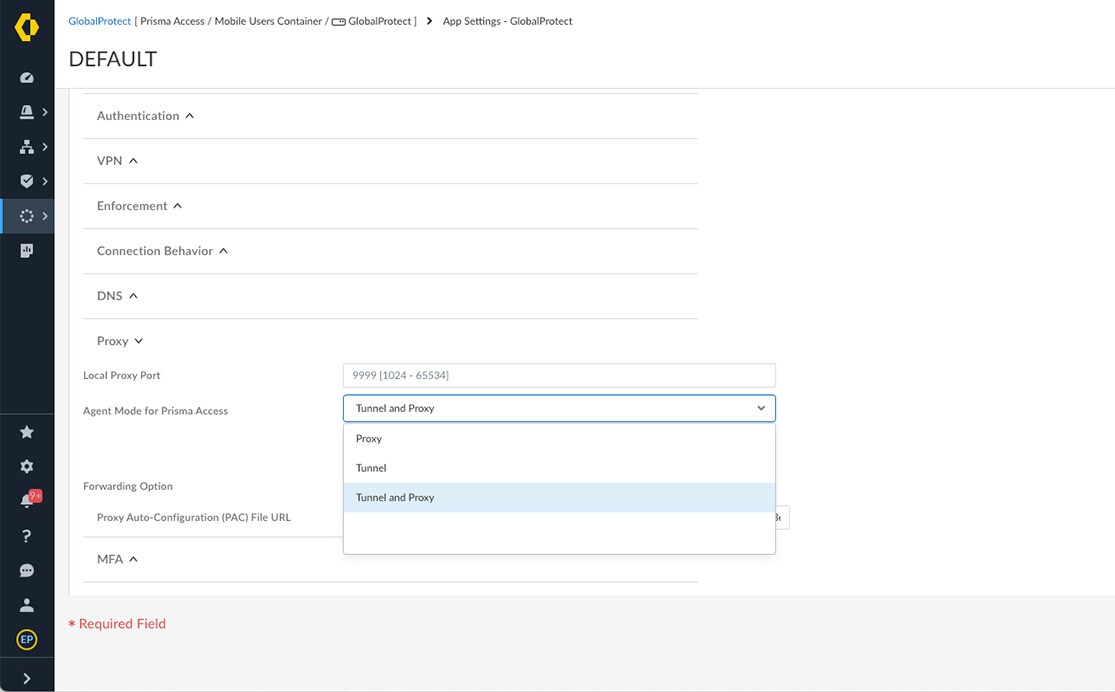Click the EP user avatar
Viewport: 1115px width, 692px height.
(x=27, y=639)
